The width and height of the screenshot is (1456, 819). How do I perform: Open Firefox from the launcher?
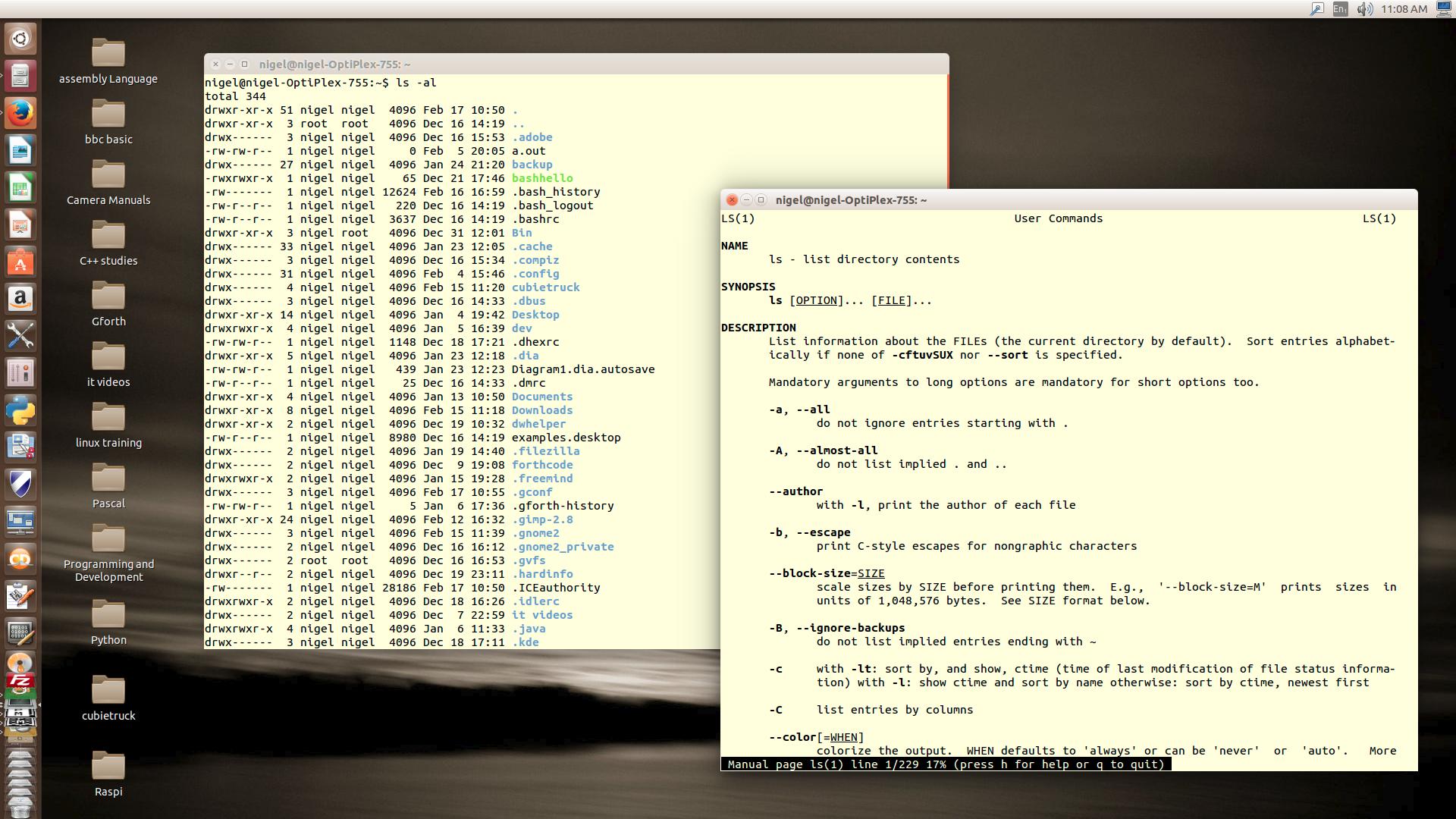pyautogui.click(x=20, y=113)
